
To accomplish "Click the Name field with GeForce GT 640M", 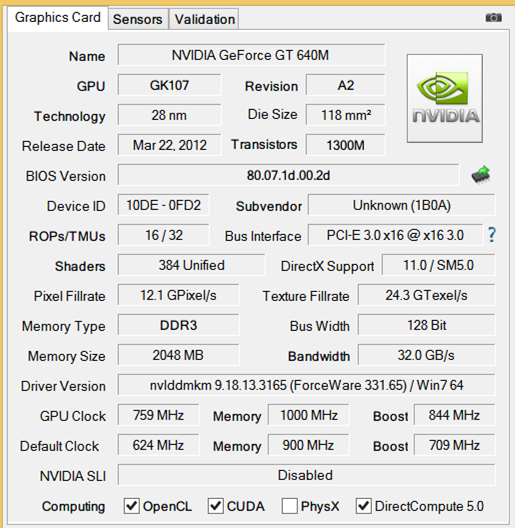I will tap(251, 55).
